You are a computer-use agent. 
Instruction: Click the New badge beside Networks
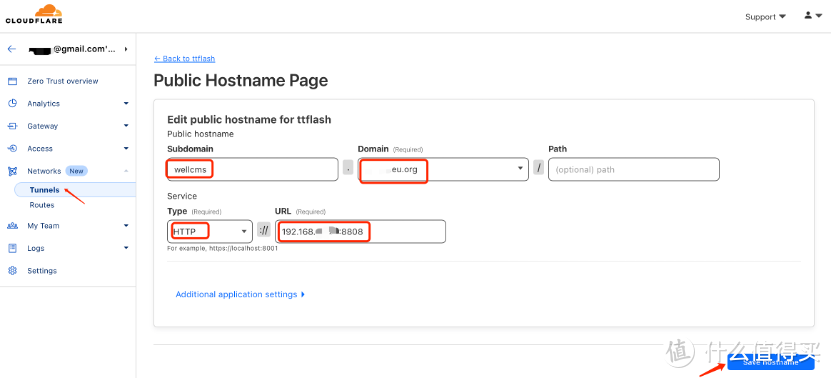pos(76,171)
